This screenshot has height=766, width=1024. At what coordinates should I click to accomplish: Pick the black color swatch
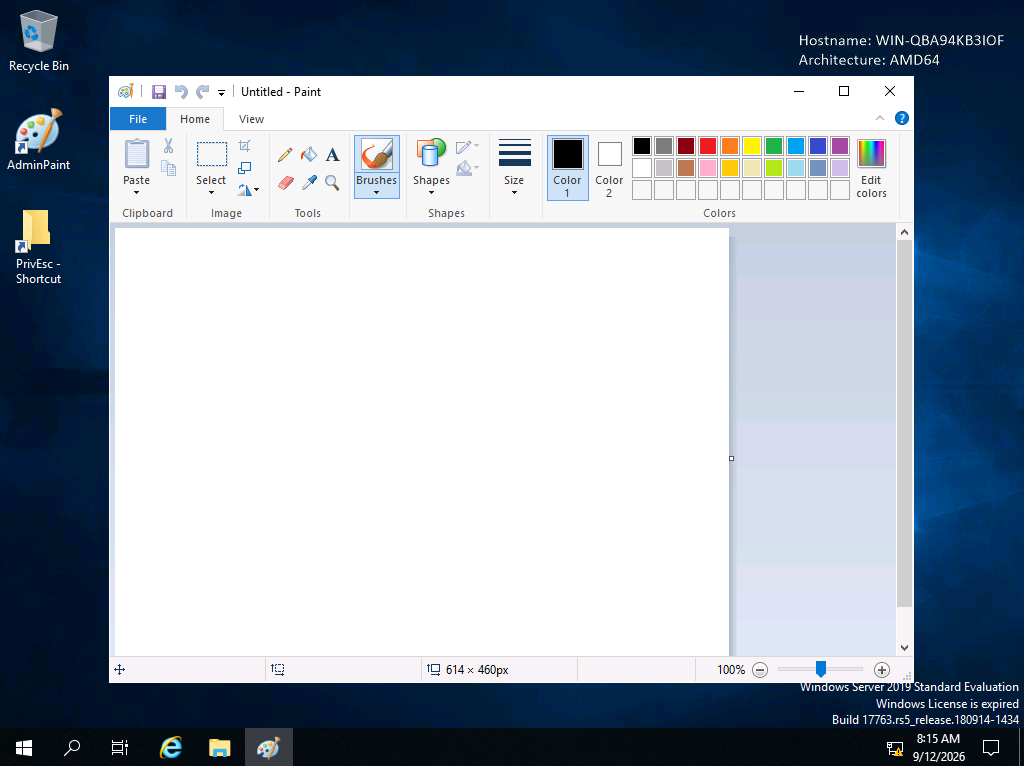coord(642,146)
